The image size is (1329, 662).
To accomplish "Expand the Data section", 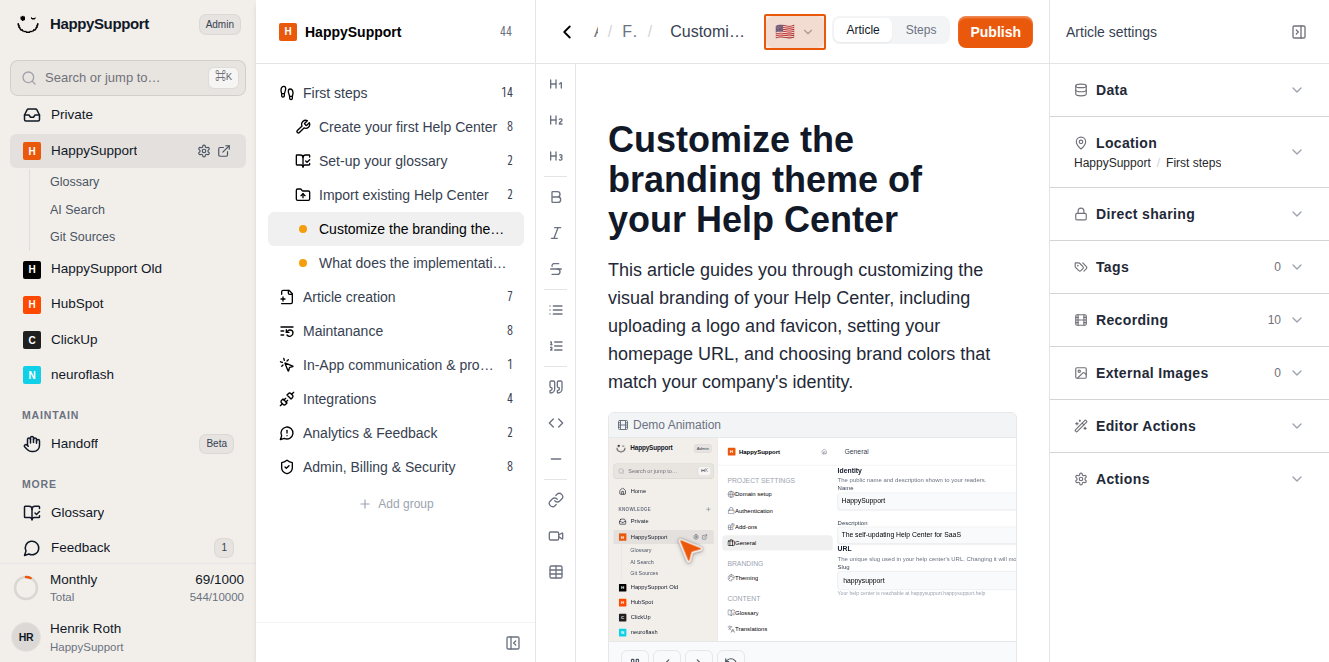I will tap(1189, 90).
